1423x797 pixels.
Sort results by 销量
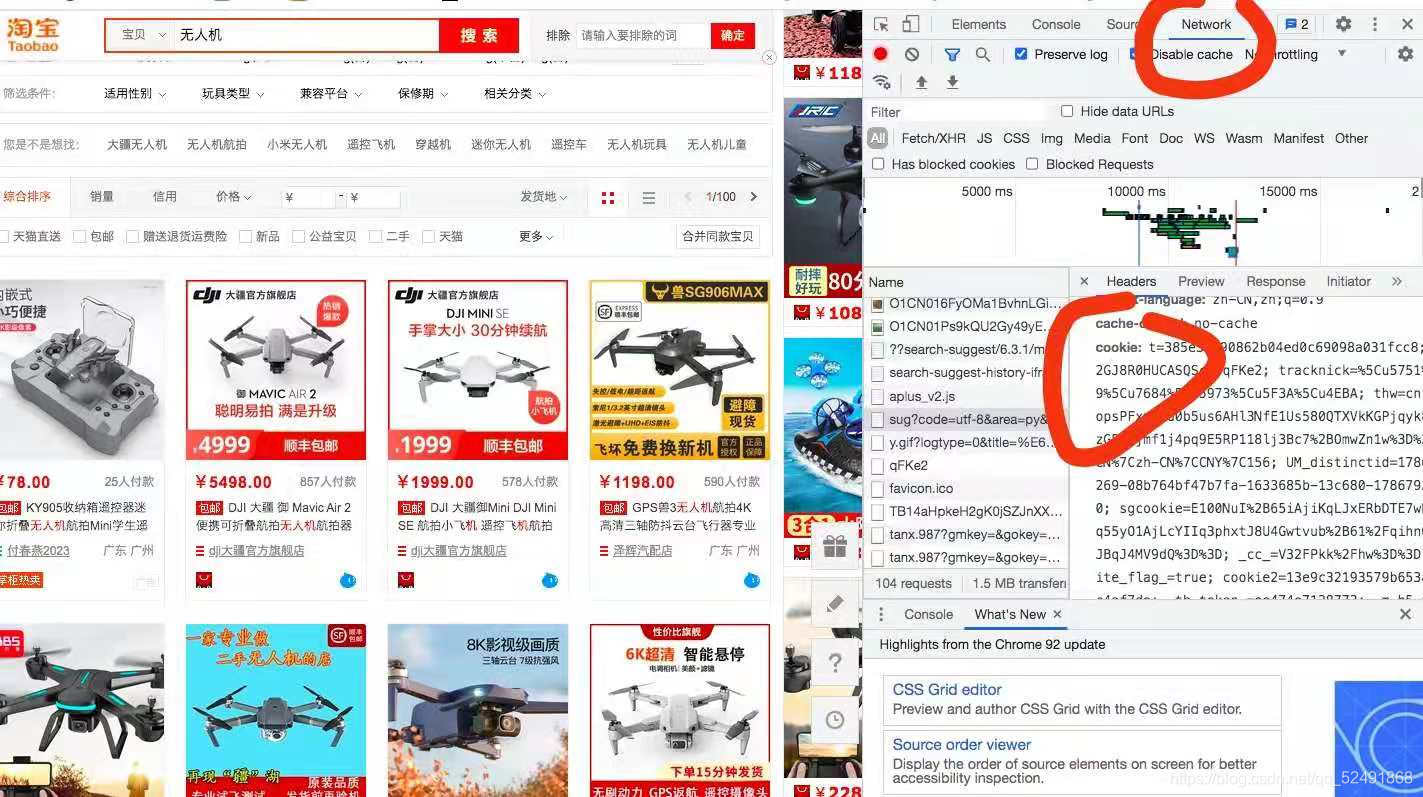click(102, 197)
